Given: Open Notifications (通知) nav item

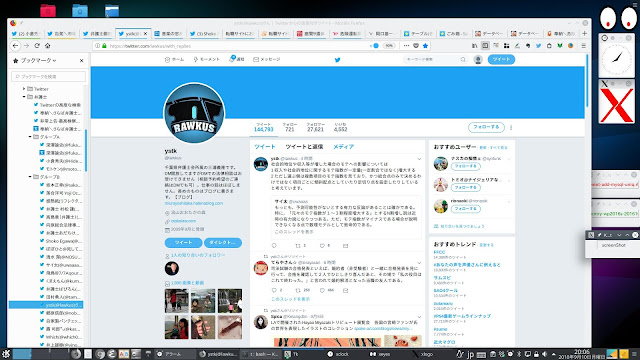Looking at the screenshot, I should pyautogui.click(x=237, y=59).
